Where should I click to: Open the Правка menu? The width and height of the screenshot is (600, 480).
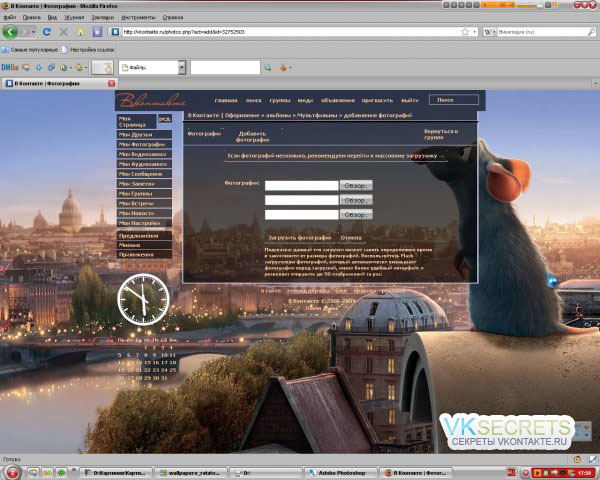tap(31, 17)
